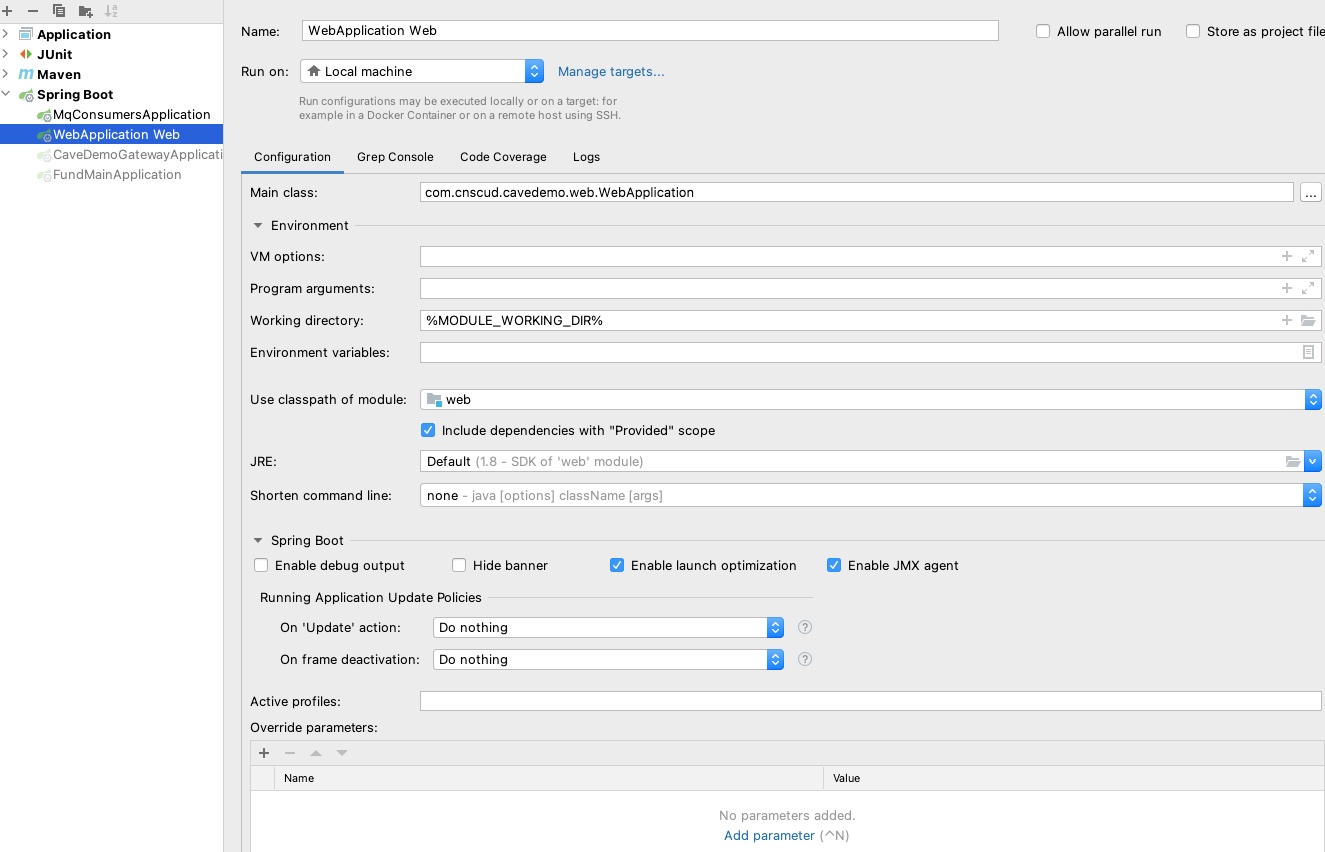Enable the Hide banner checkbox
Image resolution: width=1325 pixels, height=852 pixels.
coord(459,566)
